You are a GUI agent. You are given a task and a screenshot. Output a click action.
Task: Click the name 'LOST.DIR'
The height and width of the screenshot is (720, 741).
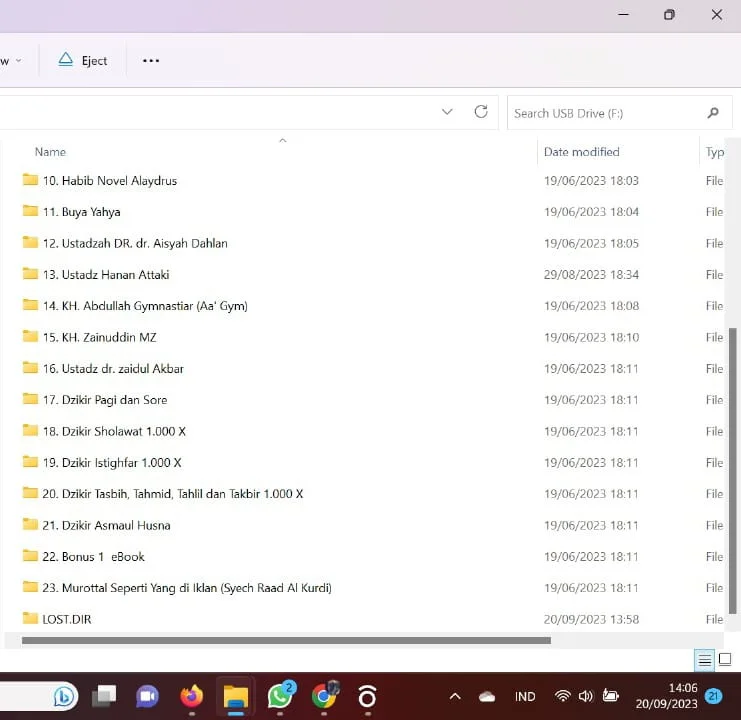tap(67, 619)
